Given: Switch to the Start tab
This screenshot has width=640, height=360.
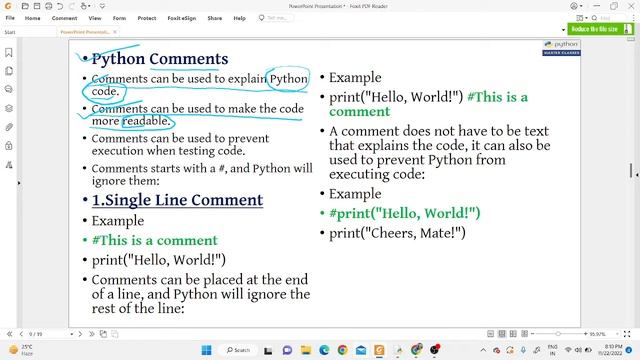Looking at the screenshot, I should (10, 32).
